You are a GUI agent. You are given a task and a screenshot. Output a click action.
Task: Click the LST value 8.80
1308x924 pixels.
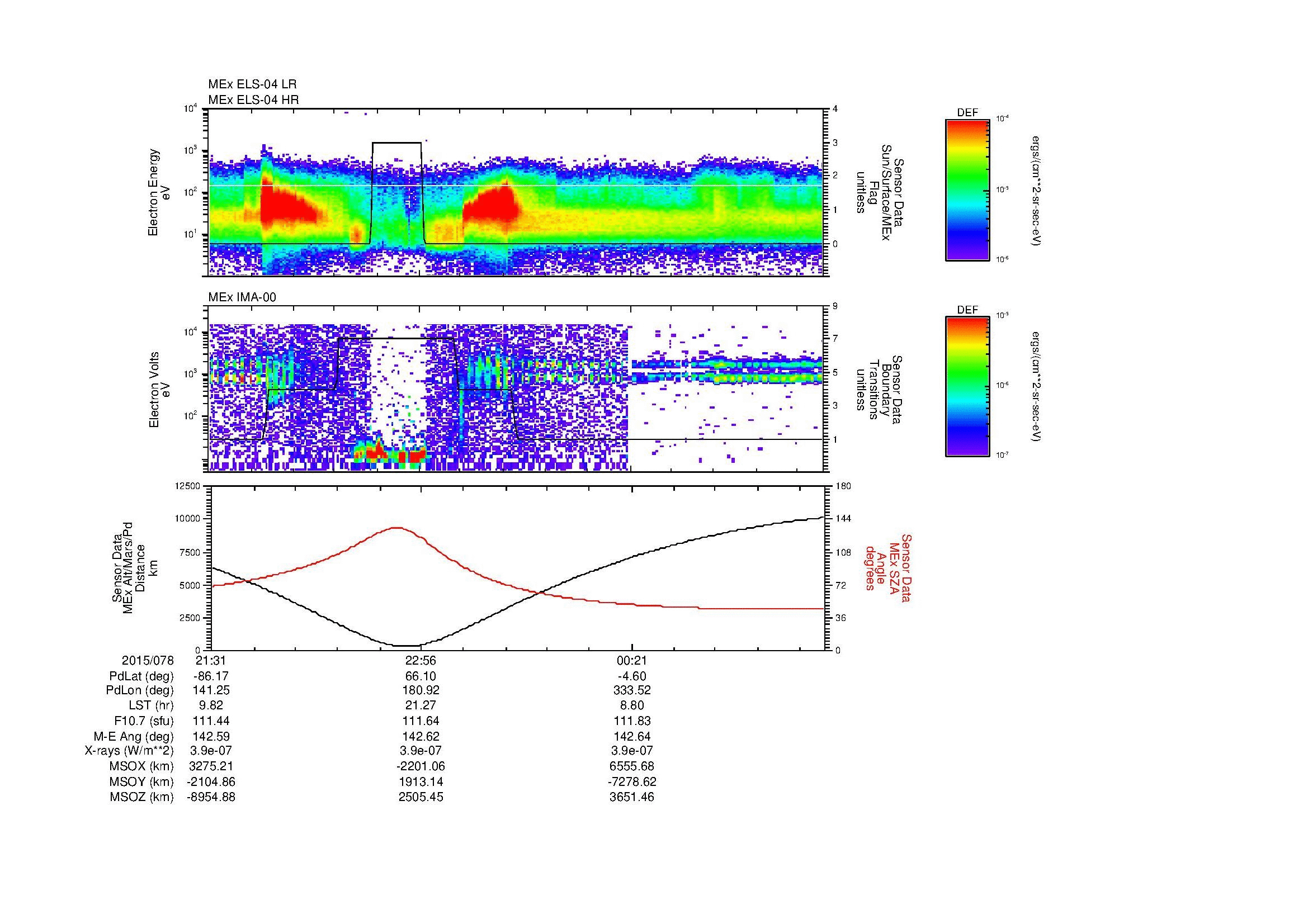[632, 706]
